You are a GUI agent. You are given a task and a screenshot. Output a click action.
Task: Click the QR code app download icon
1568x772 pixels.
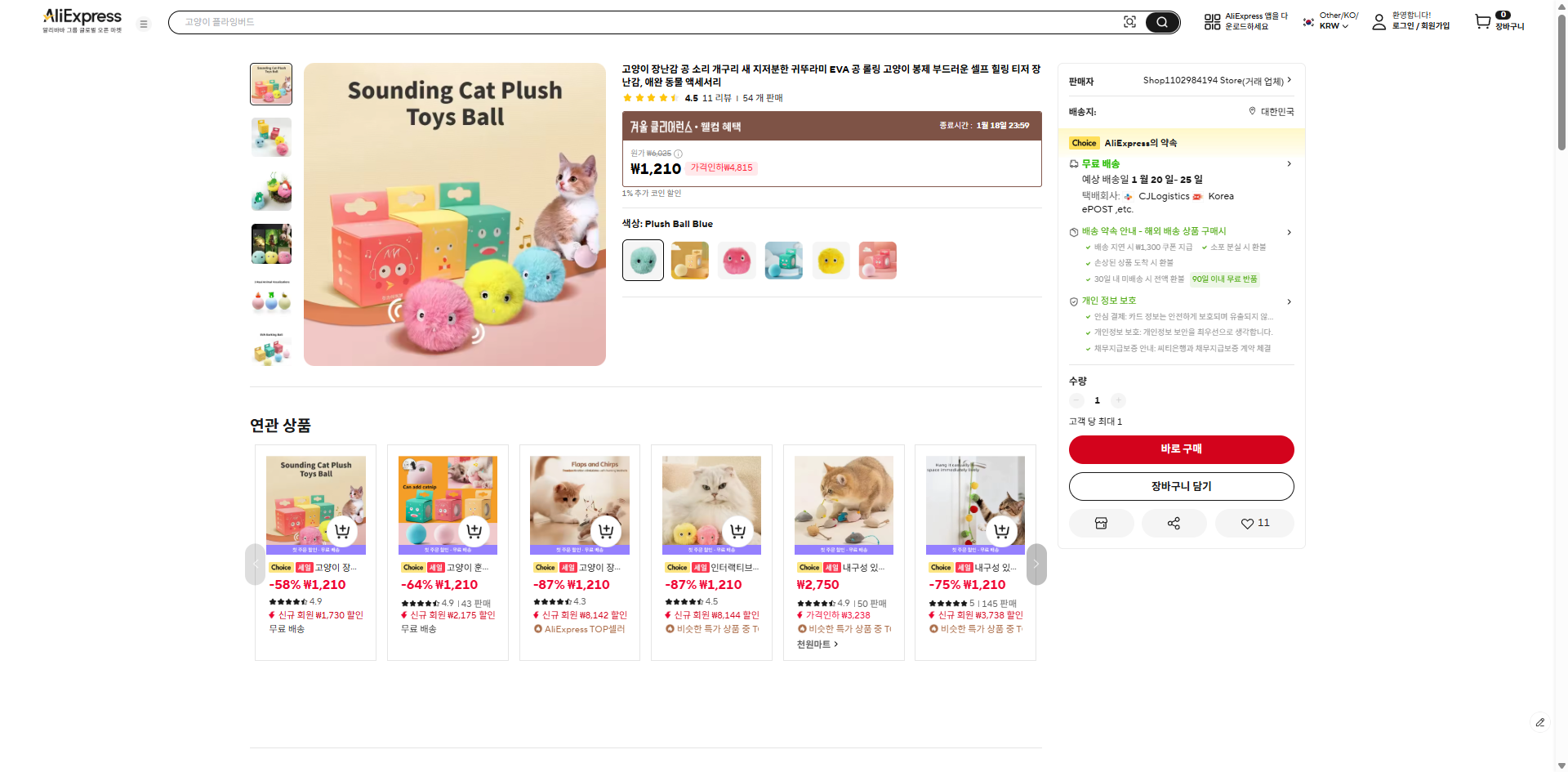point(1212,22)
